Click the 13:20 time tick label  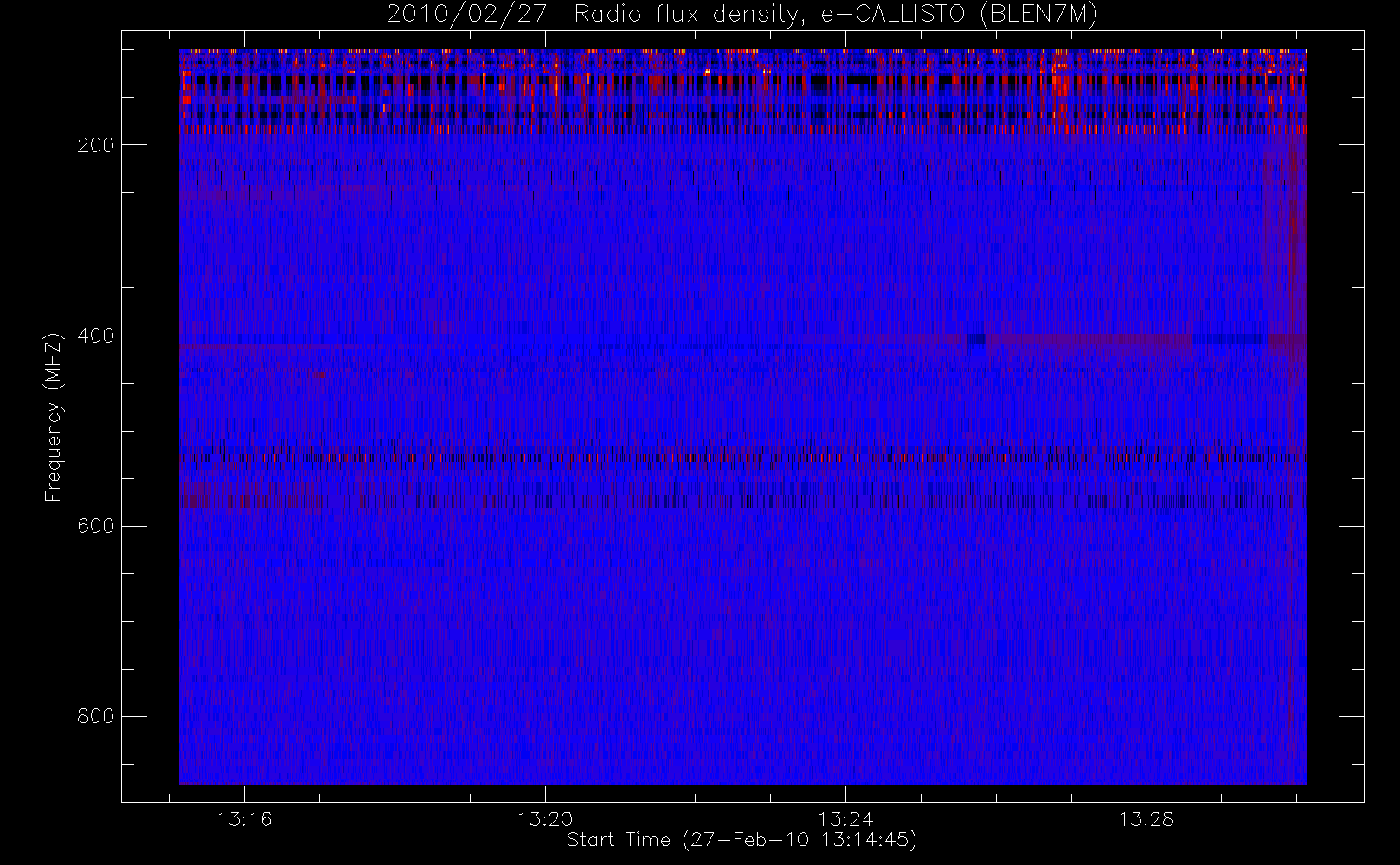click(545, 819)
